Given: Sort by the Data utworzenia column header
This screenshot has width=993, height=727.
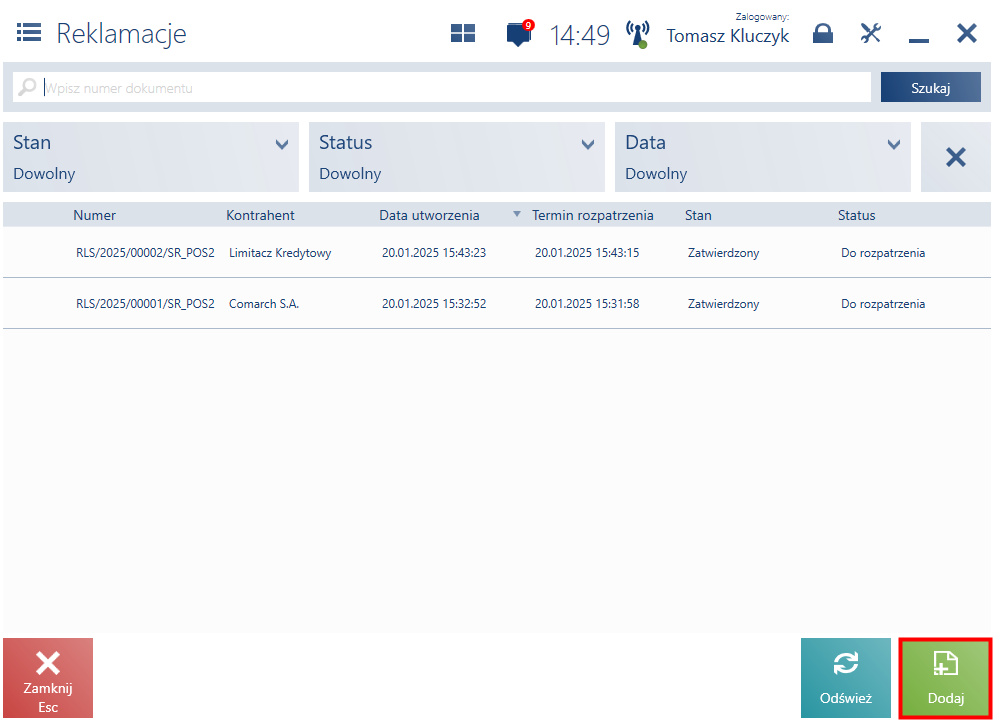Looking at the screenshot, I should [x=429, y=215].
